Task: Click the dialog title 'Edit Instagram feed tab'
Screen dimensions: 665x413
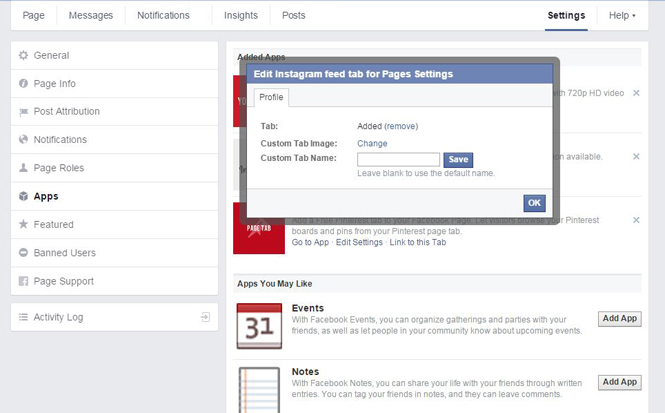Action: [353, 74]
